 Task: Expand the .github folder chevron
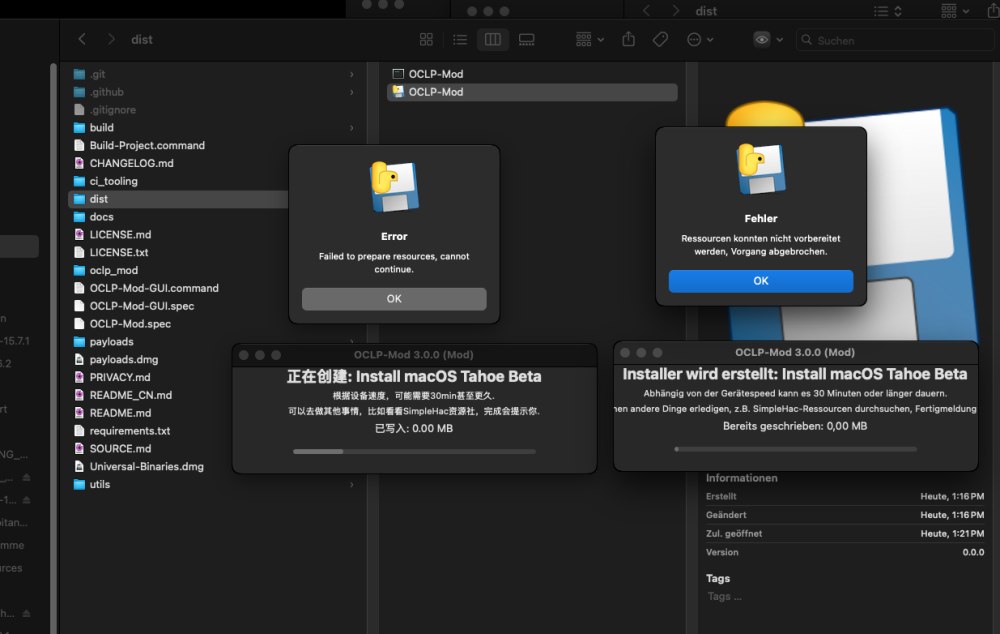[x=351, y=92]
